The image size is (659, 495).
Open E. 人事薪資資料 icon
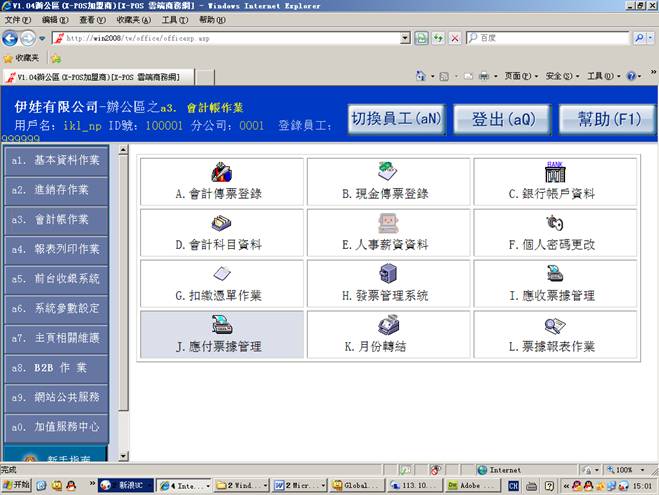point(387,223)
